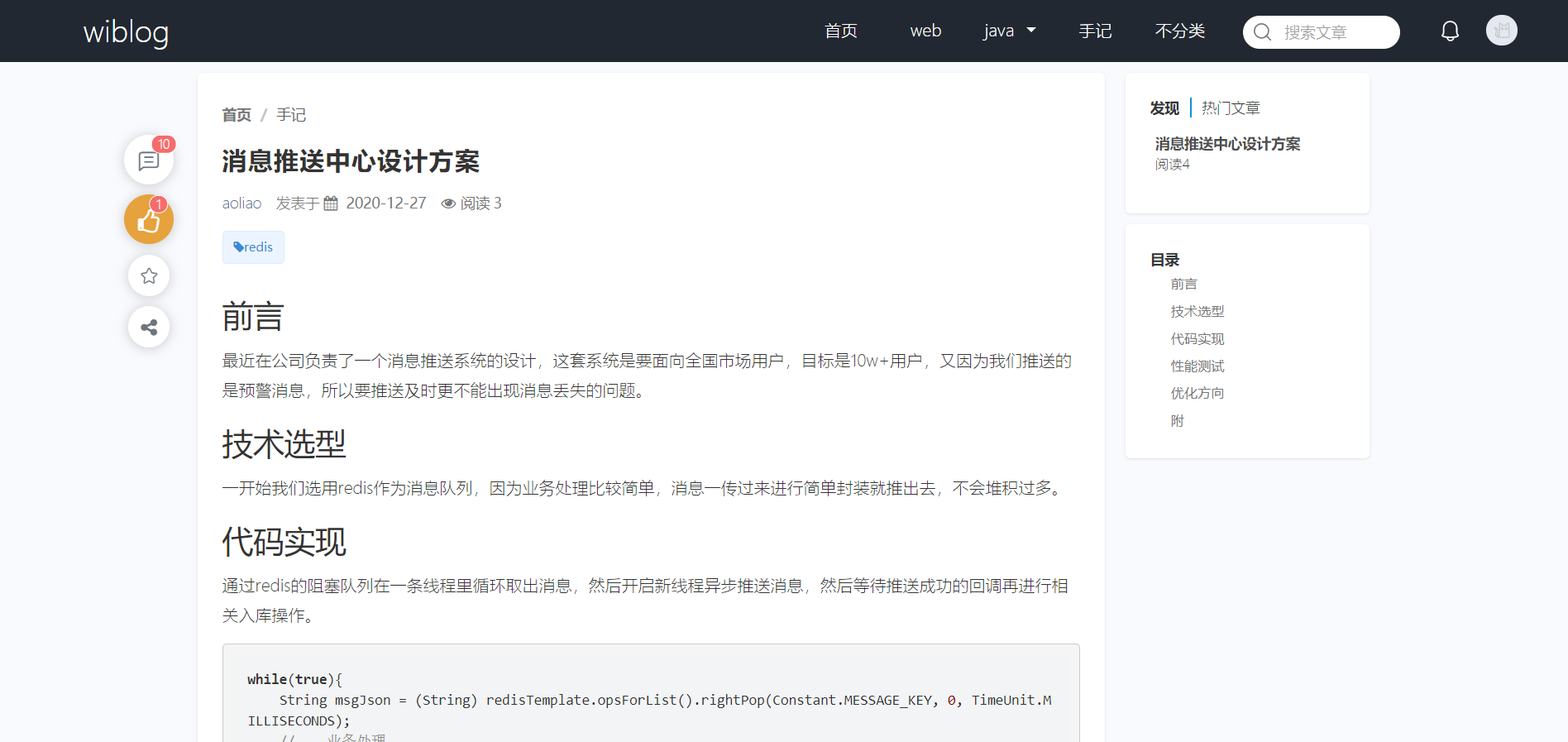1568x742 pixels.
Task: Open author aoliao's profile link
Action: click(x=241, y=203)
